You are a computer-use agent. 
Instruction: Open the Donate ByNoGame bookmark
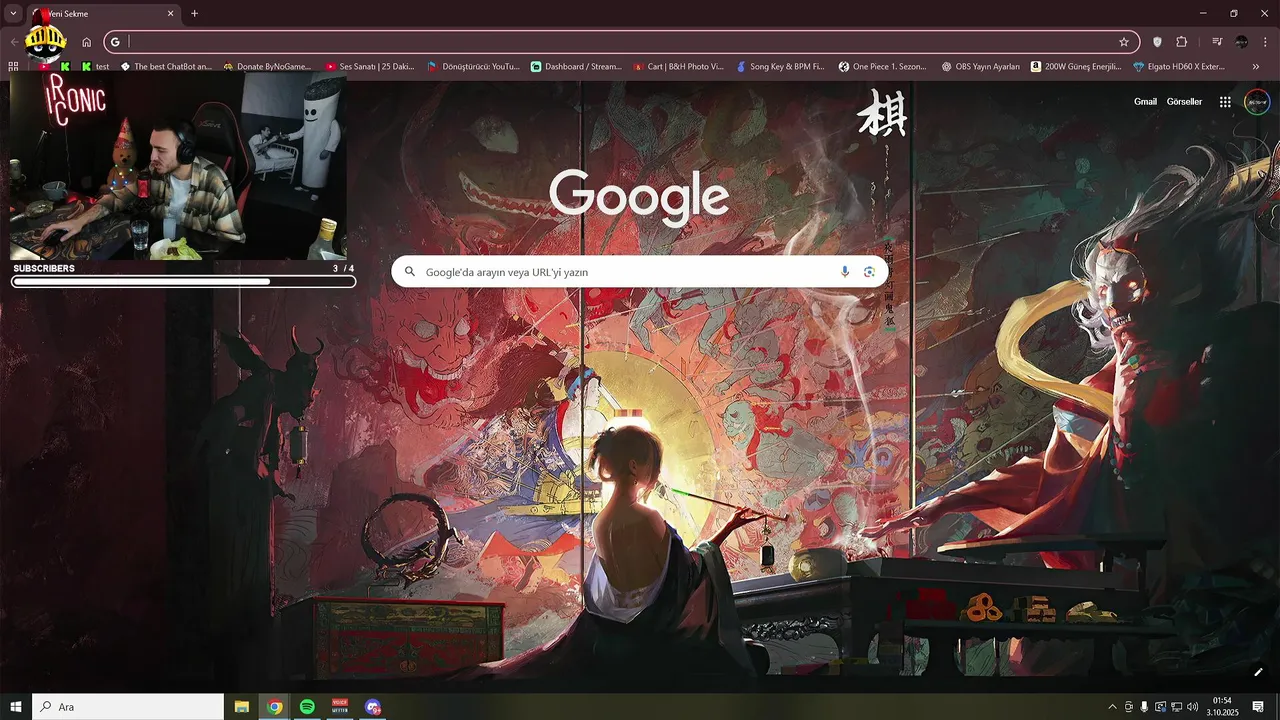[x=267, y=67]
